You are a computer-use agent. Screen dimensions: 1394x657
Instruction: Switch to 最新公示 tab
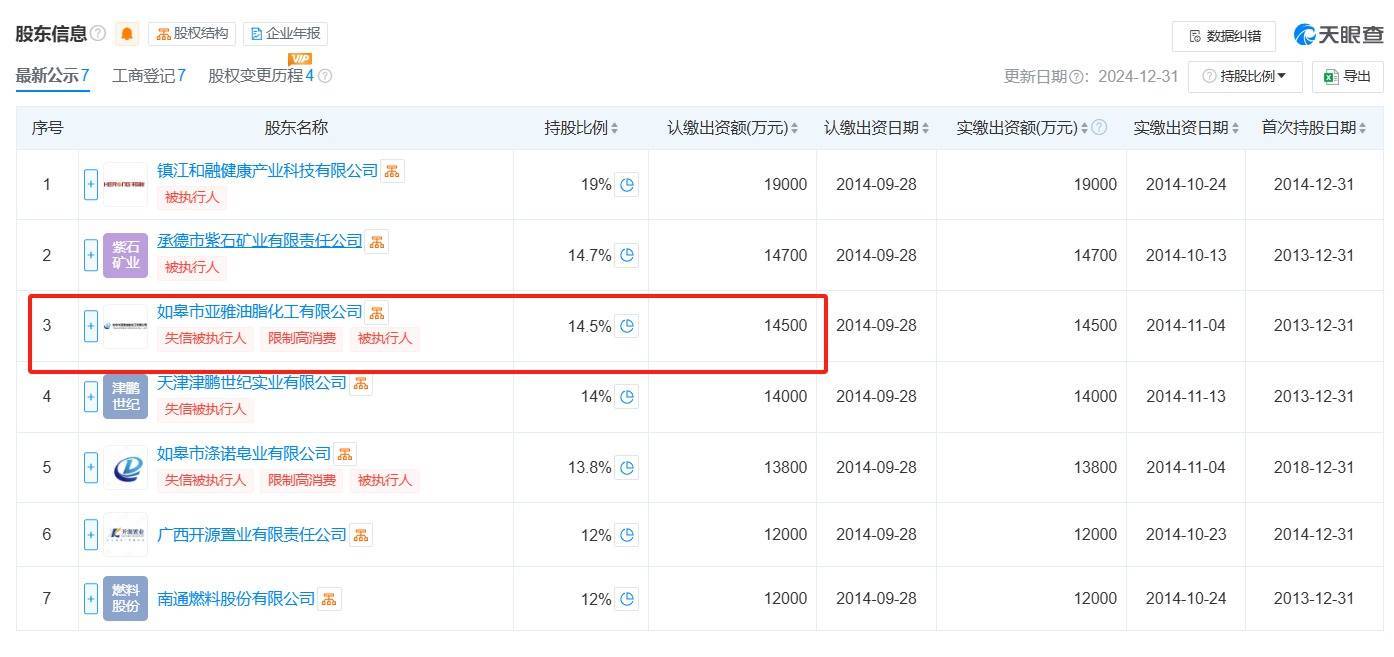tap(53, 76)
